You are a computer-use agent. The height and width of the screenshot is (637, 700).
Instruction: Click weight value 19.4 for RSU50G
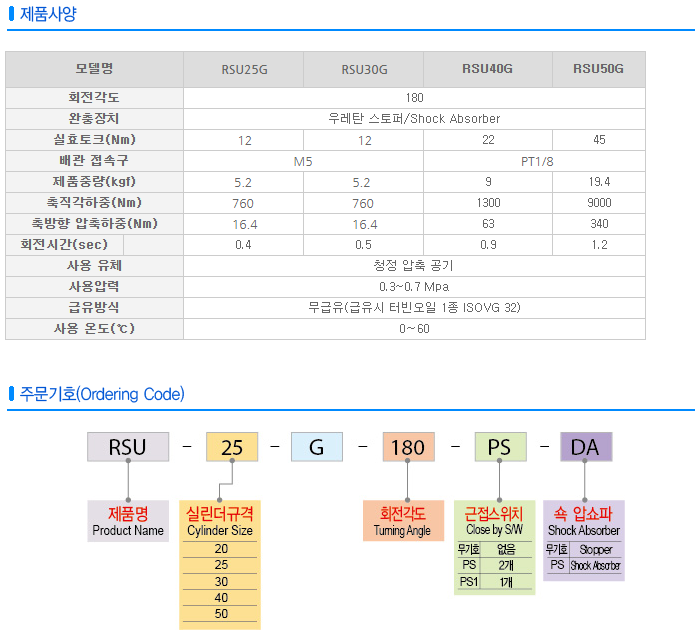599,182
